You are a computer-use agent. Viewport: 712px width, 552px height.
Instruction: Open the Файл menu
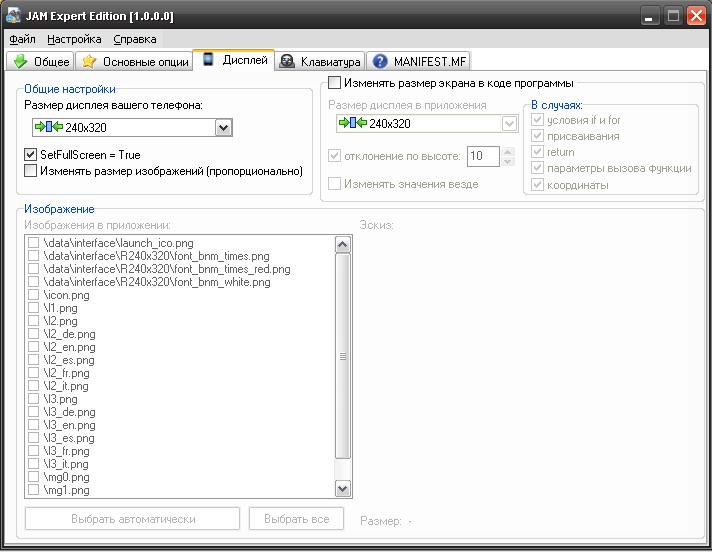pos(22,39)
